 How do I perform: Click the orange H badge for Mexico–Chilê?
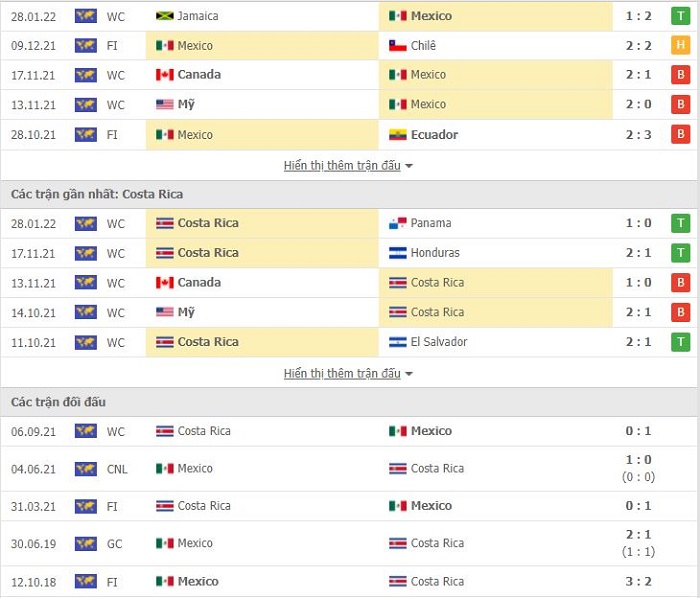click(680, 45)
